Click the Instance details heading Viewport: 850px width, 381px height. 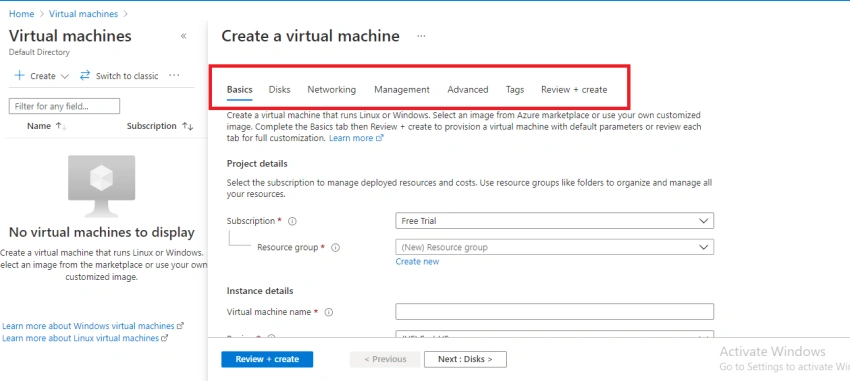260,291
